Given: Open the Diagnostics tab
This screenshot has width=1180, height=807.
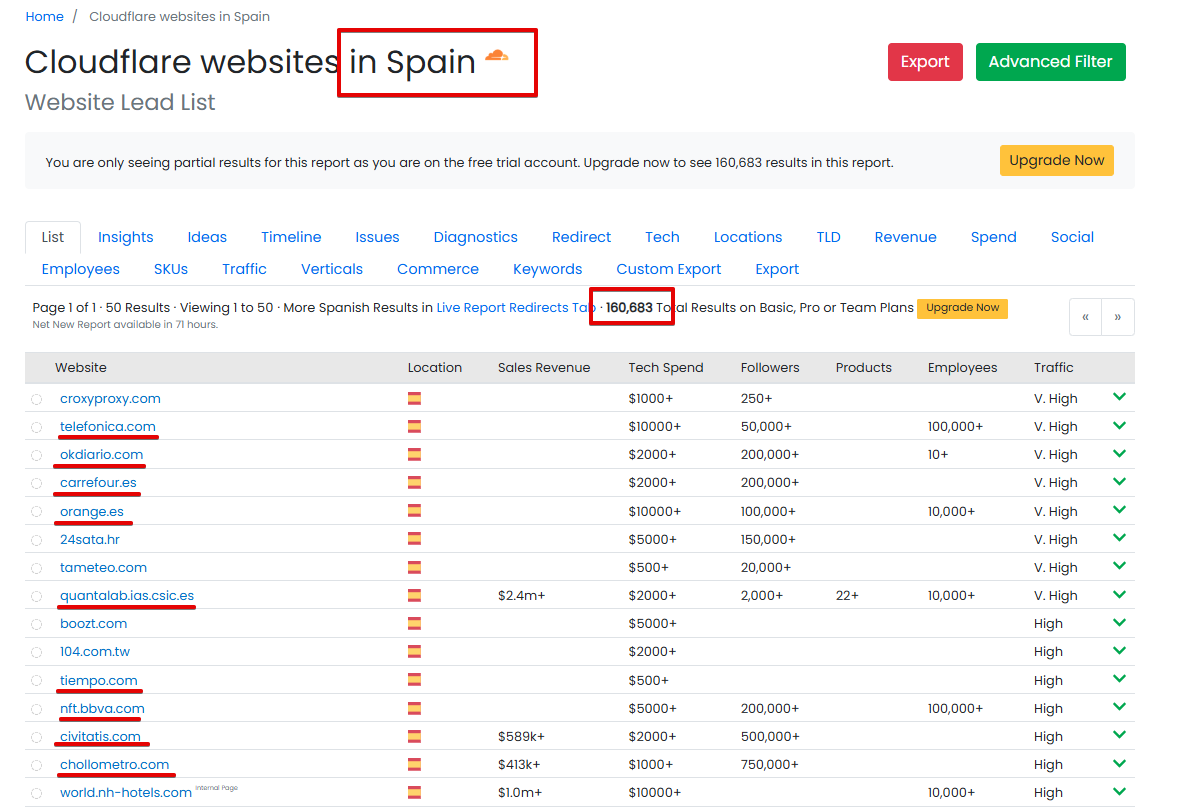Looking at the screenshot, I should (x=476, y=237).
